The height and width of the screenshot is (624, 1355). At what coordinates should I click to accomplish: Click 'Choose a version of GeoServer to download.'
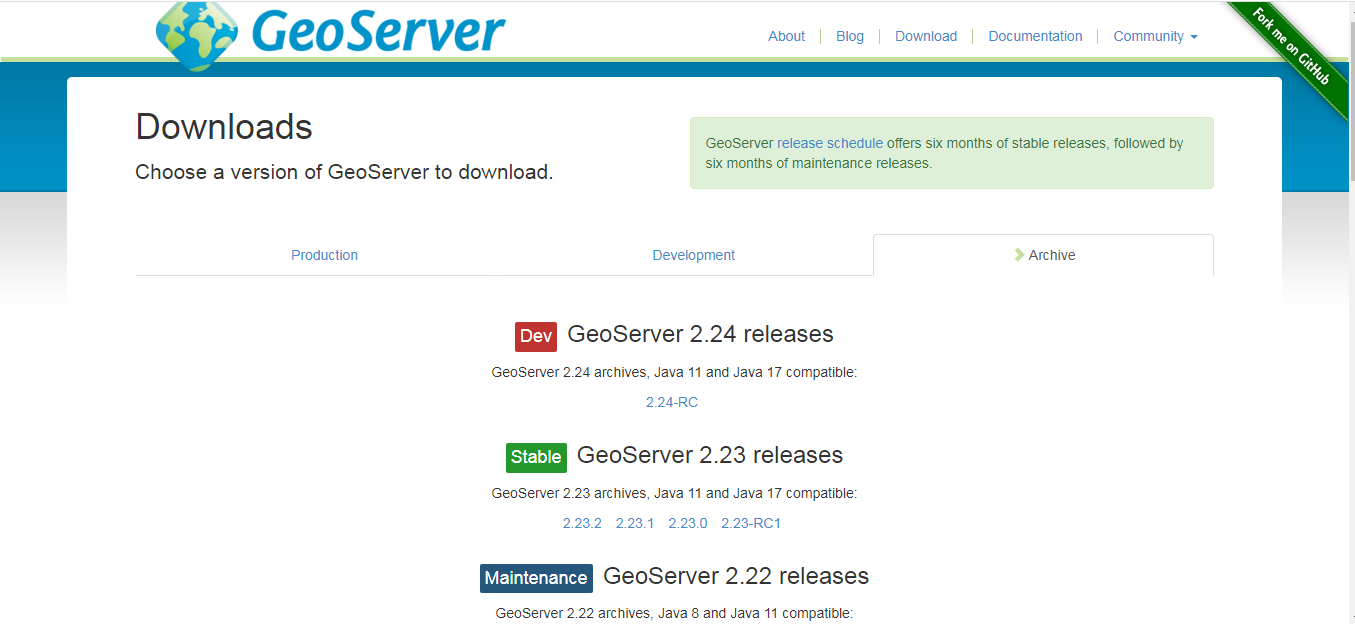point(344,172)
